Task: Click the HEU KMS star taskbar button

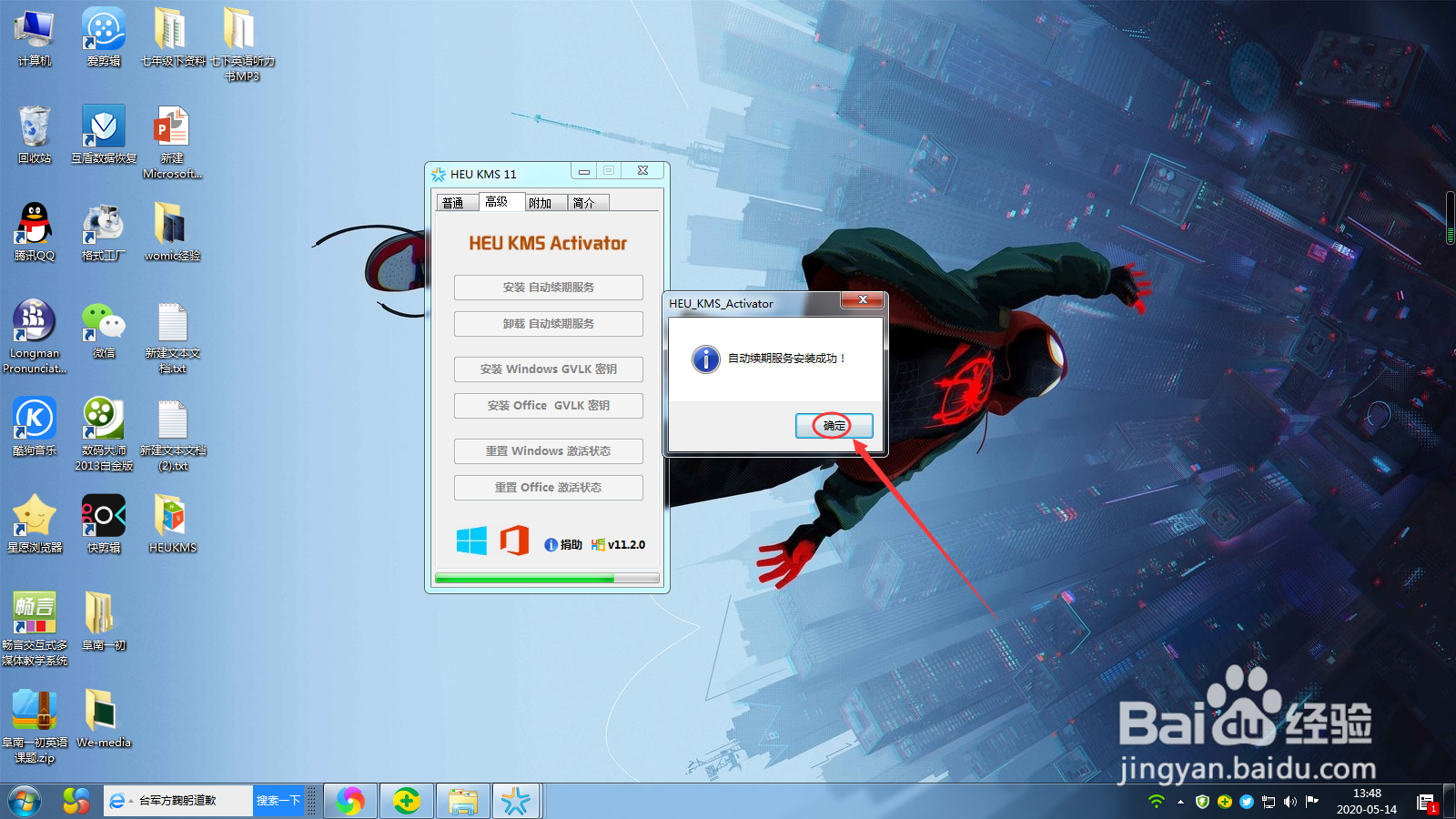Action: pyautogui.click(x=516, y=801)
